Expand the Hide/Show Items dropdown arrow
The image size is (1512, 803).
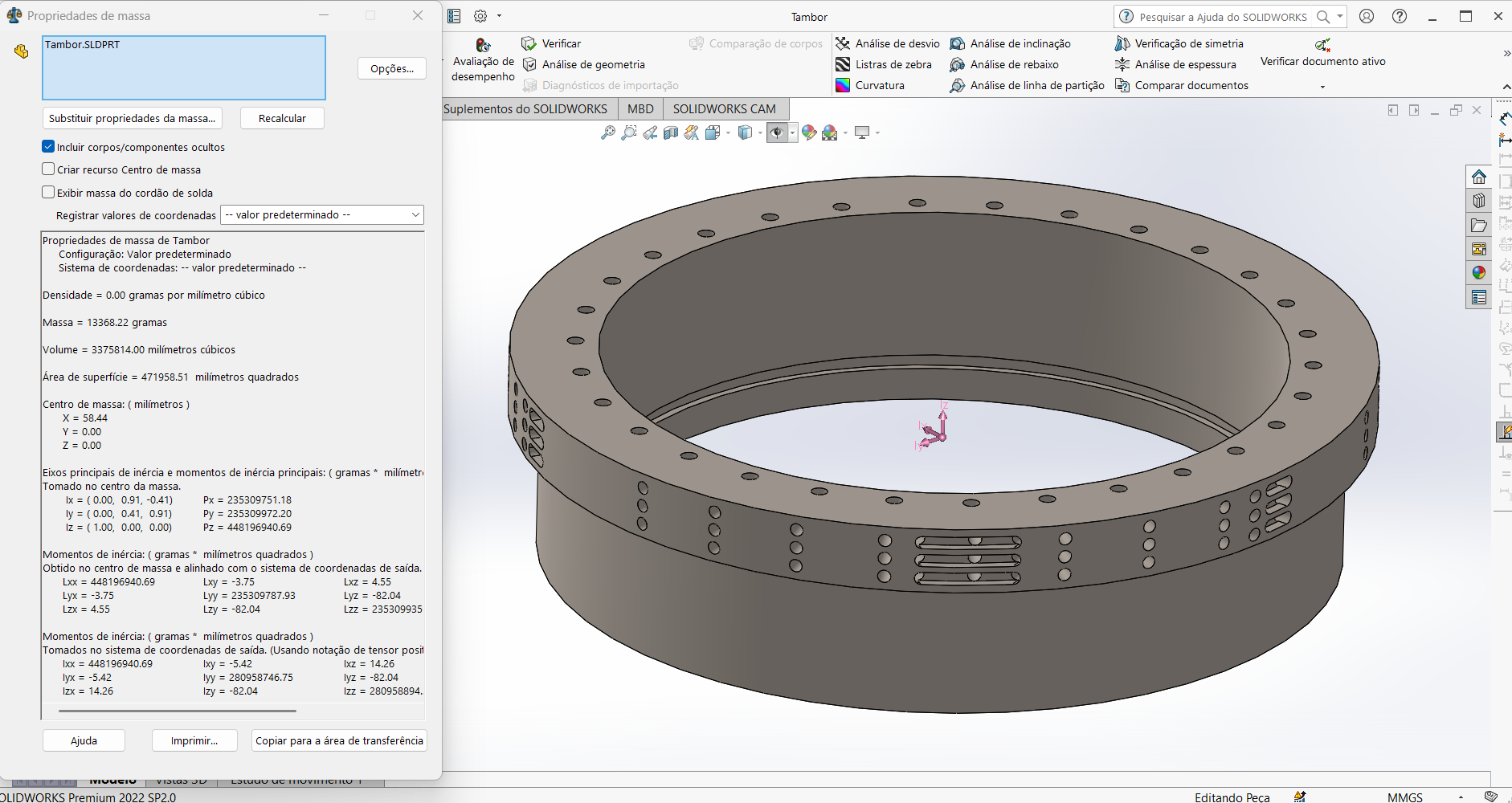tap(793, 132)
